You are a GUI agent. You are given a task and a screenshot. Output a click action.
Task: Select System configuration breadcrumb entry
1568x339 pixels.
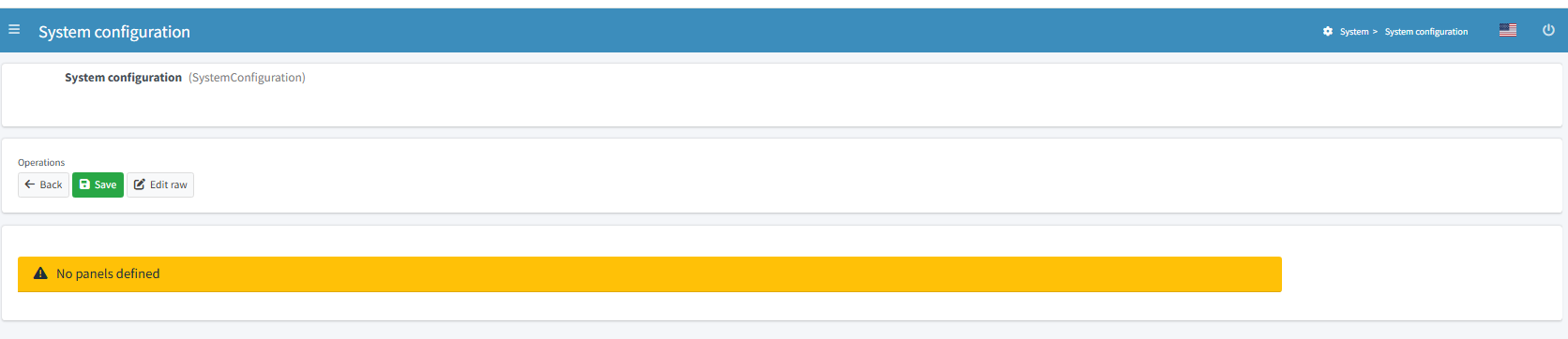(x=1426, y=32)
